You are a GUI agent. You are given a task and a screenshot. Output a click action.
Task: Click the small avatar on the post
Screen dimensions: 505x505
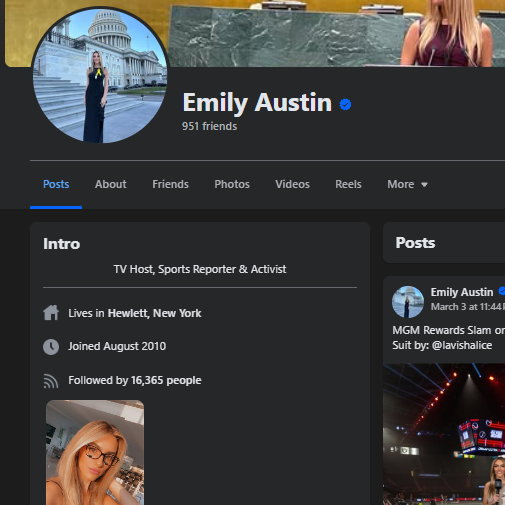click(x=408, y=302)
